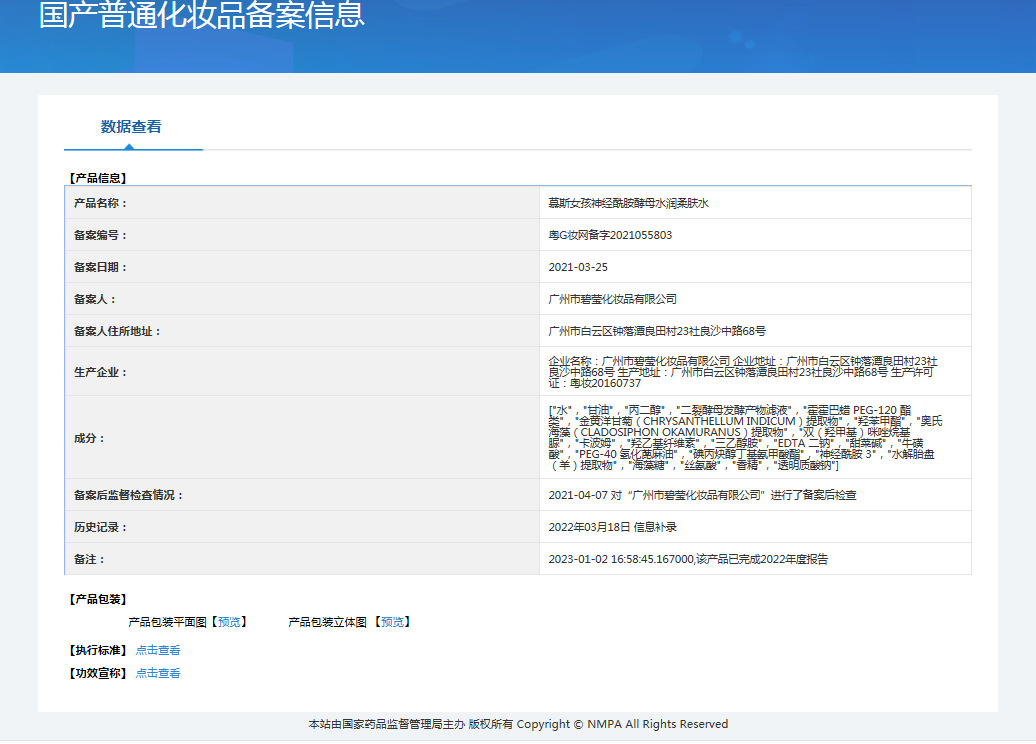Image resolution: width=1036 pixels, height=744 pixels.
Task: Click the 成分 label cell
Action: (302, 437)
